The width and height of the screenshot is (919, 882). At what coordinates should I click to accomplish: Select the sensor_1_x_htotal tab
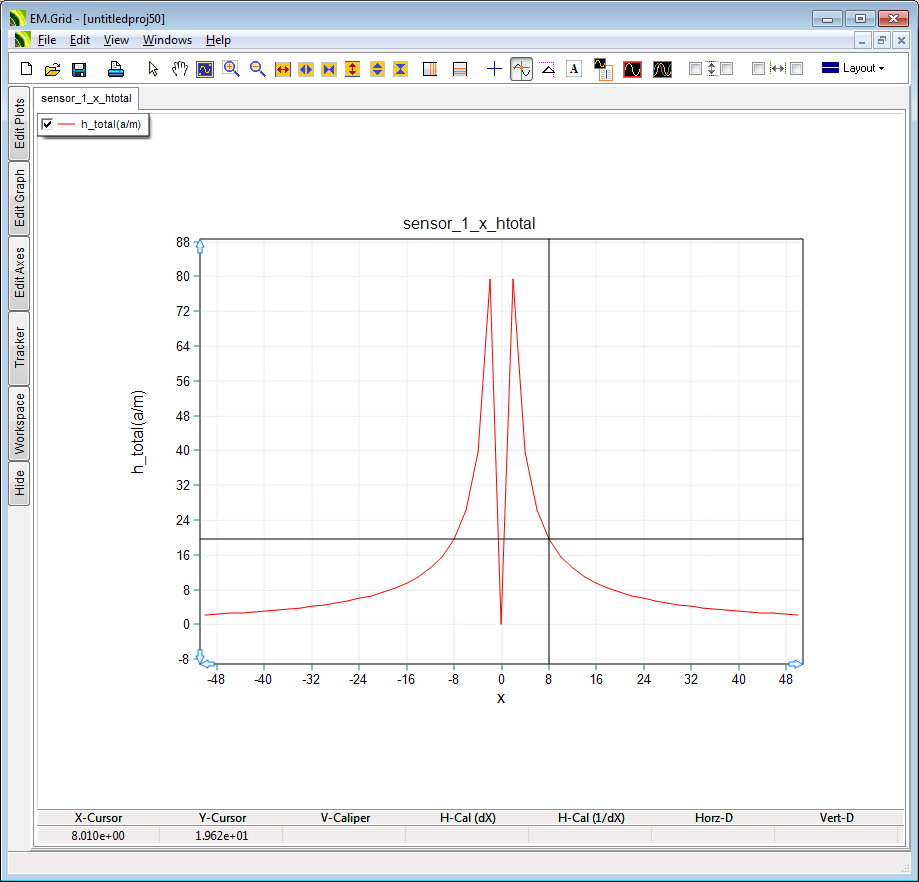click(x=86, y=98)
